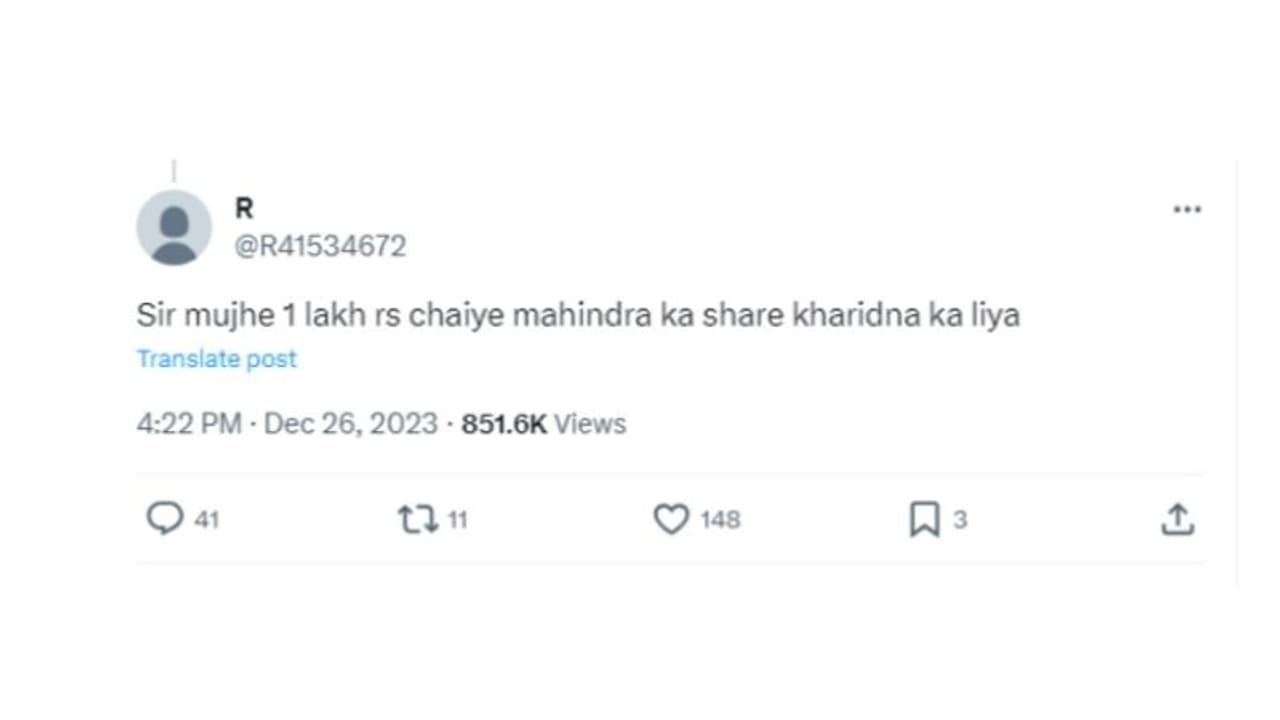Open profile via display name R

244,208
